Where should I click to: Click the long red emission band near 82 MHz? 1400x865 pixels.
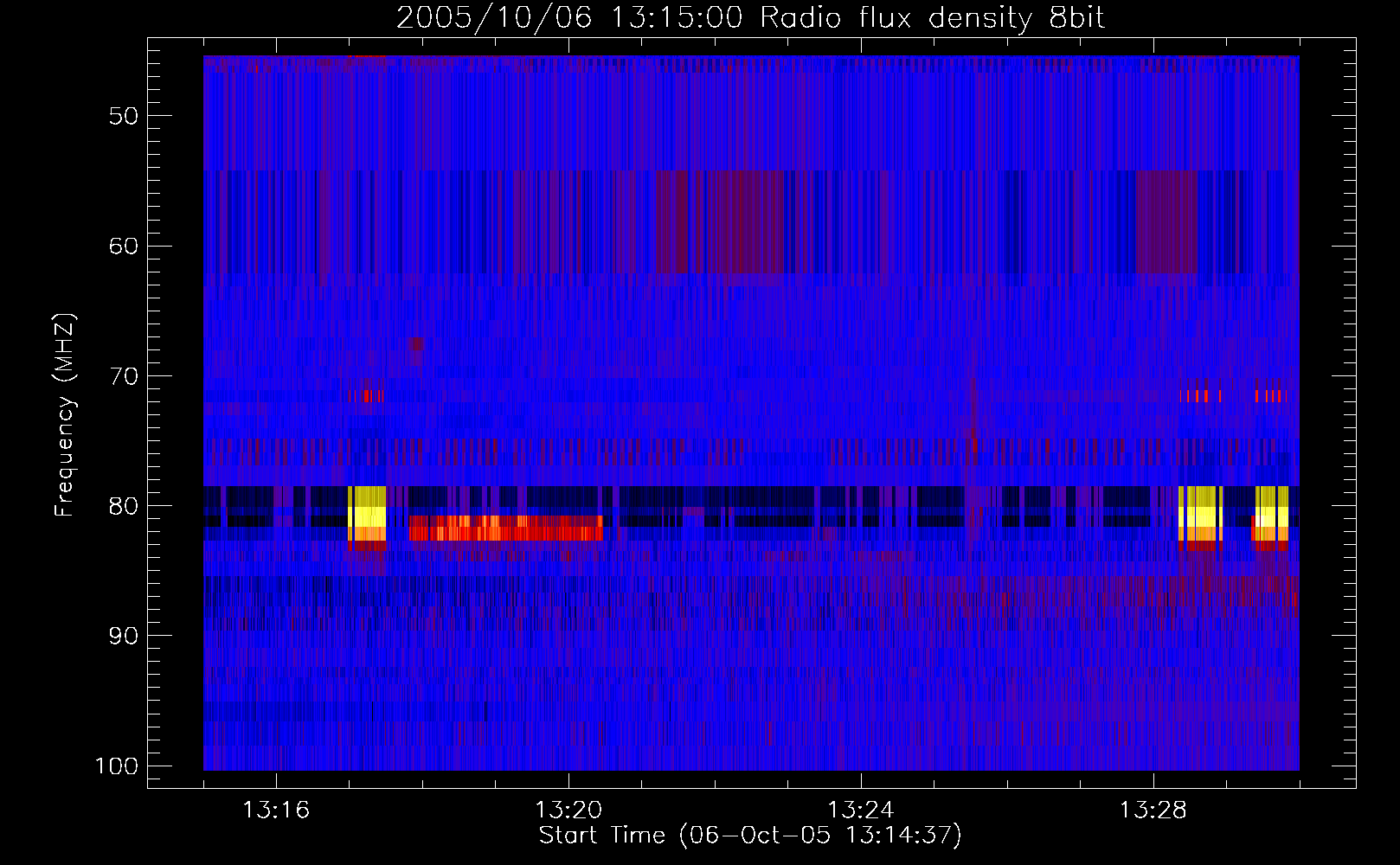pyautogui.click(x=506, y=528)
